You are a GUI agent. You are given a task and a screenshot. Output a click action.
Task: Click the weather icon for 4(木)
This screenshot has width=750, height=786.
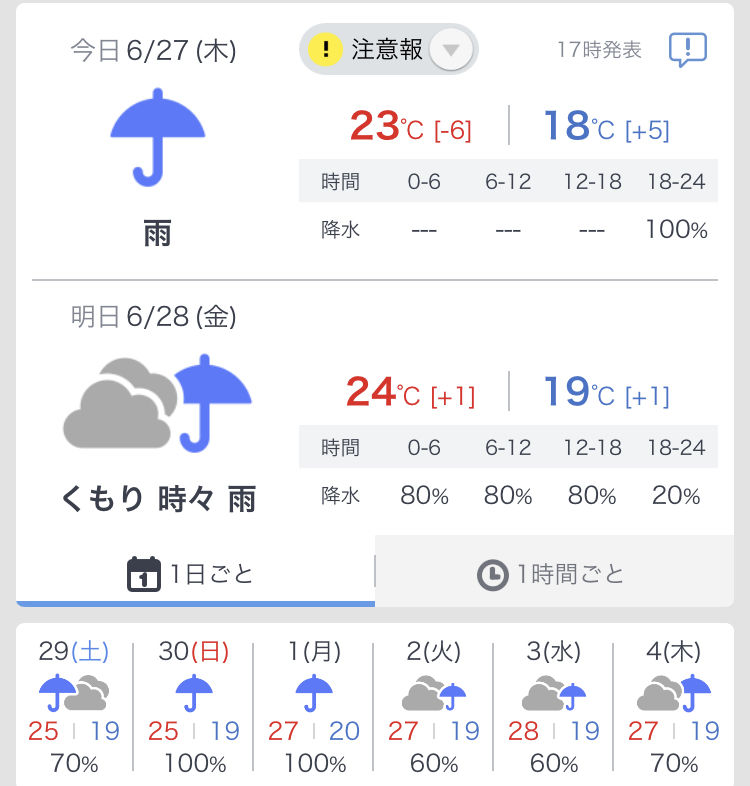673,693
